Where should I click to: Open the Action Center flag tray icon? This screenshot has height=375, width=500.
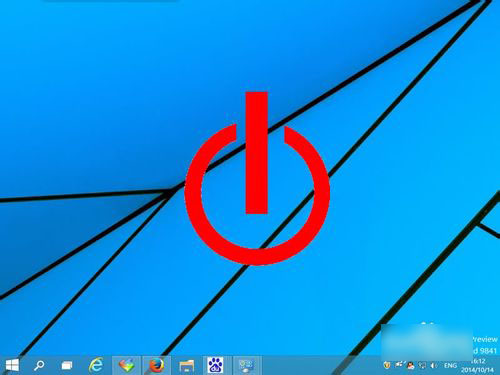399,365
